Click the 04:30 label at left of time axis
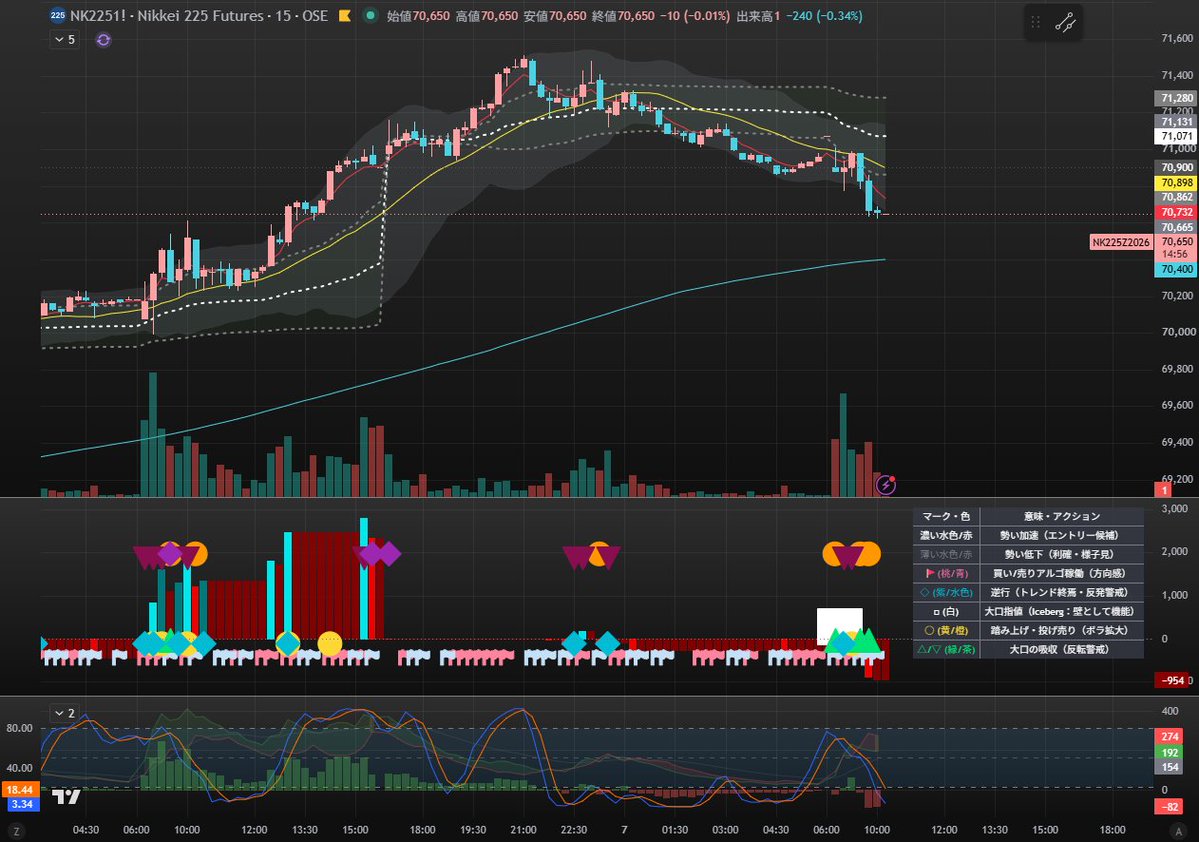1199x842 pixels. tap(86, 830)
